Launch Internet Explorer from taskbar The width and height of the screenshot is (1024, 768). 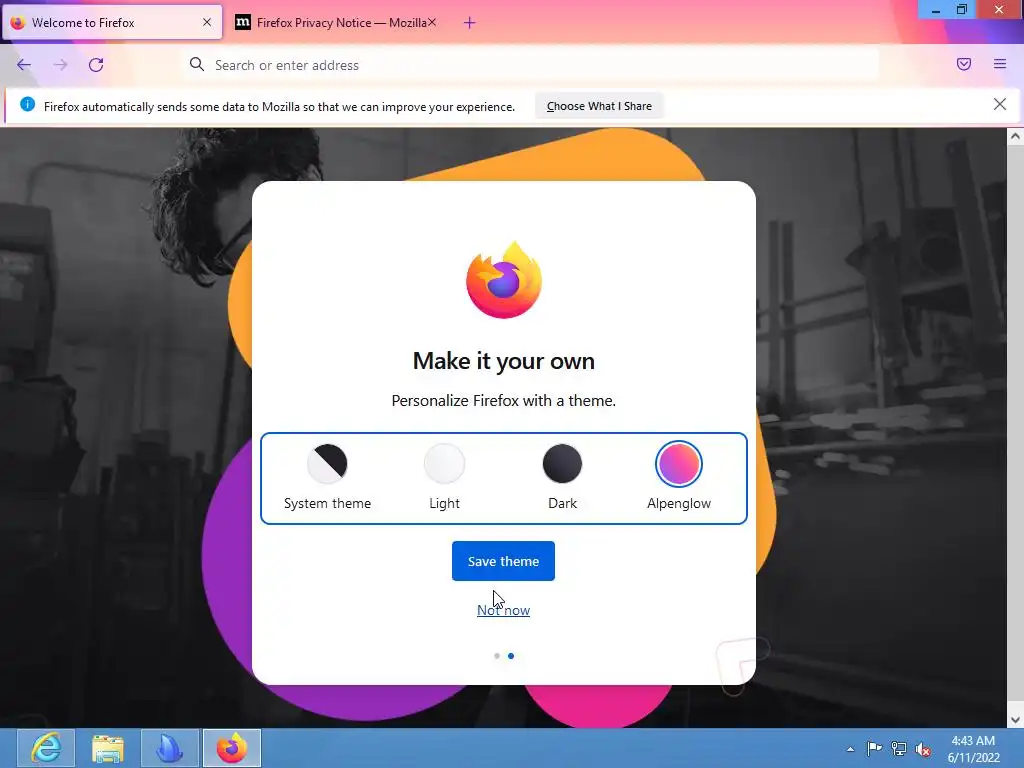click(x=46, y=748)
